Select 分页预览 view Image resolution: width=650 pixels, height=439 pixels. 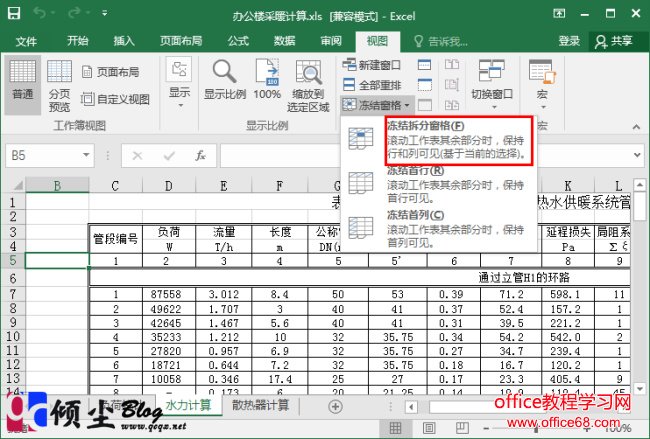coord(59,86)
